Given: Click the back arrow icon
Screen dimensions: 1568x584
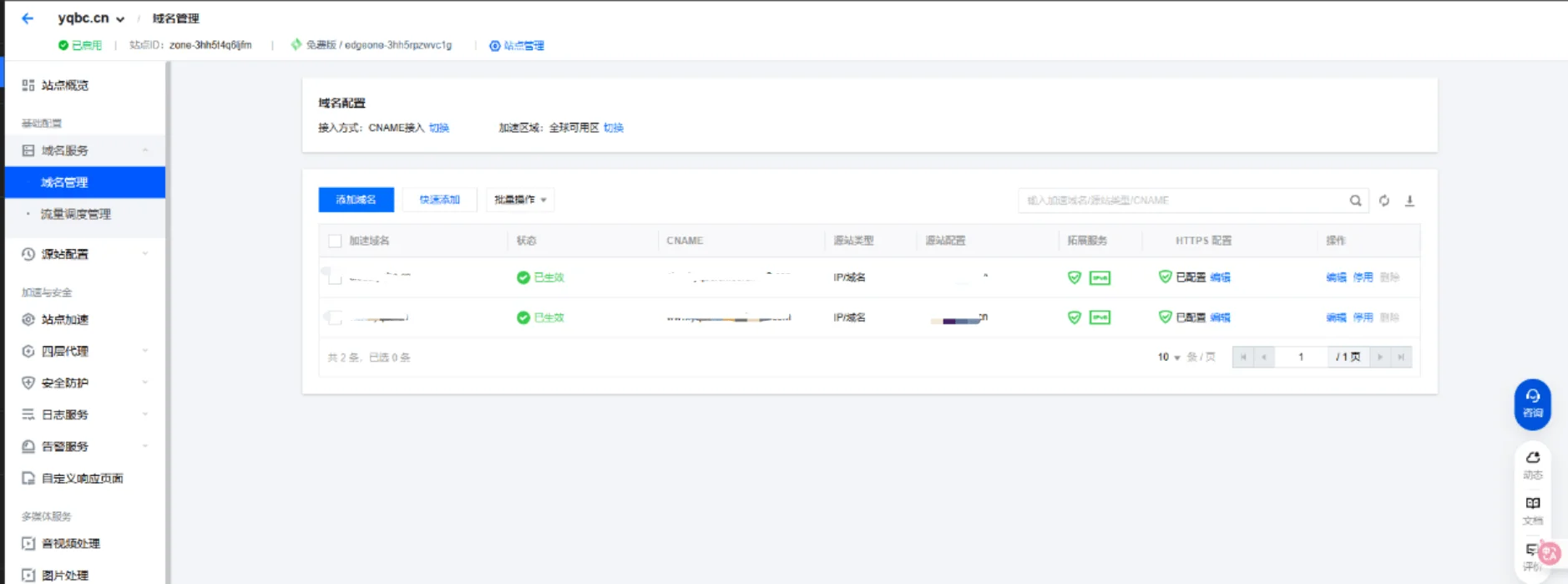Looking at the screenshot, I should [28, 18].
